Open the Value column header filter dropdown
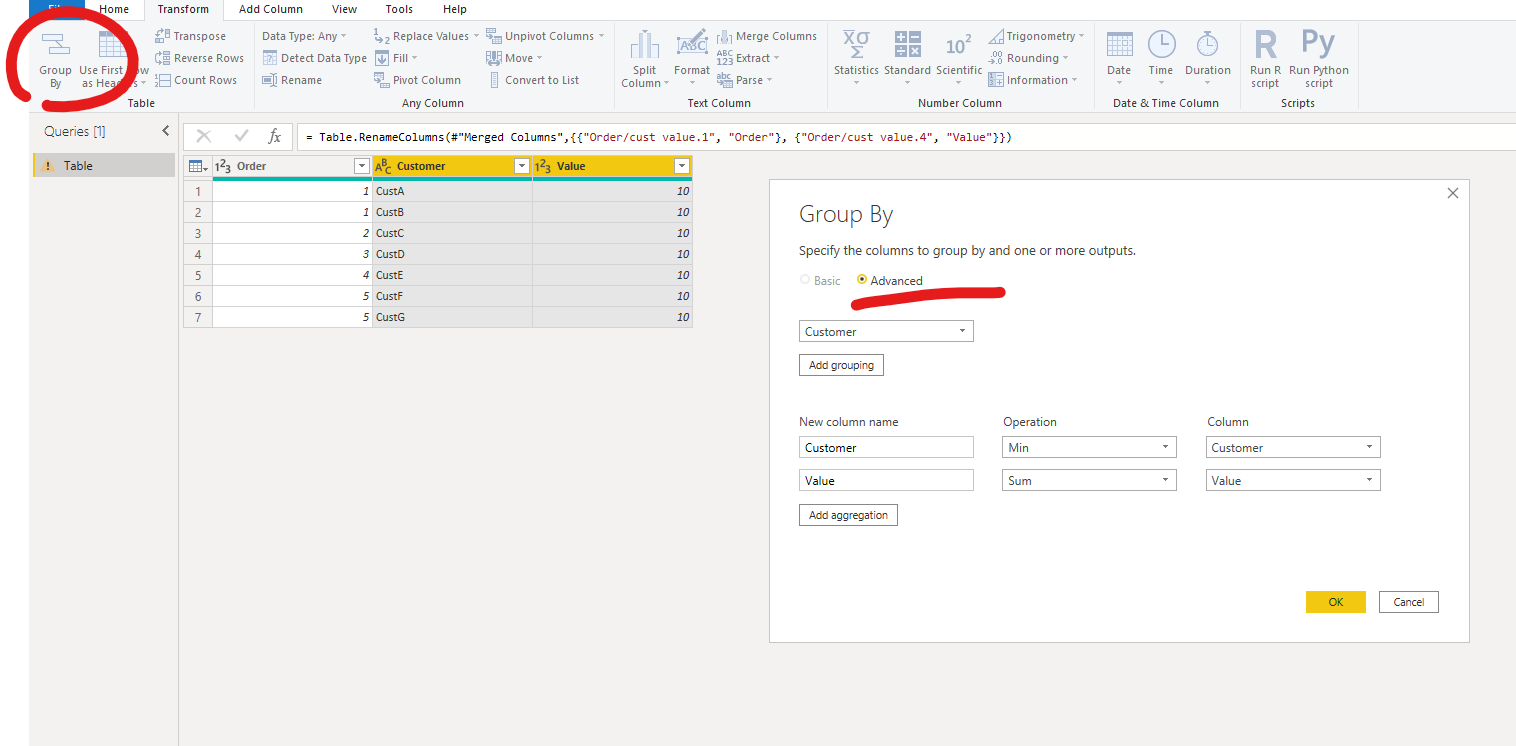Image resolution: width=1516 pixels, height=746 pixels. [682, 166]
